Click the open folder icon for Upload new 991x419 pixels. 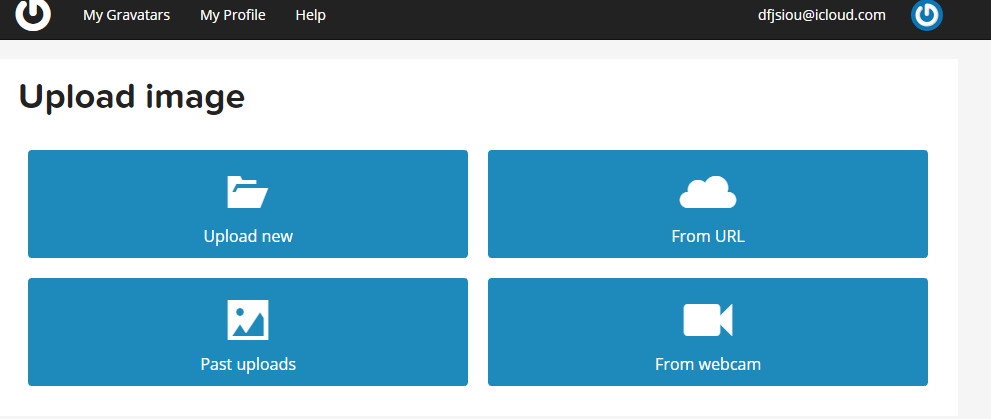(248, 192)
